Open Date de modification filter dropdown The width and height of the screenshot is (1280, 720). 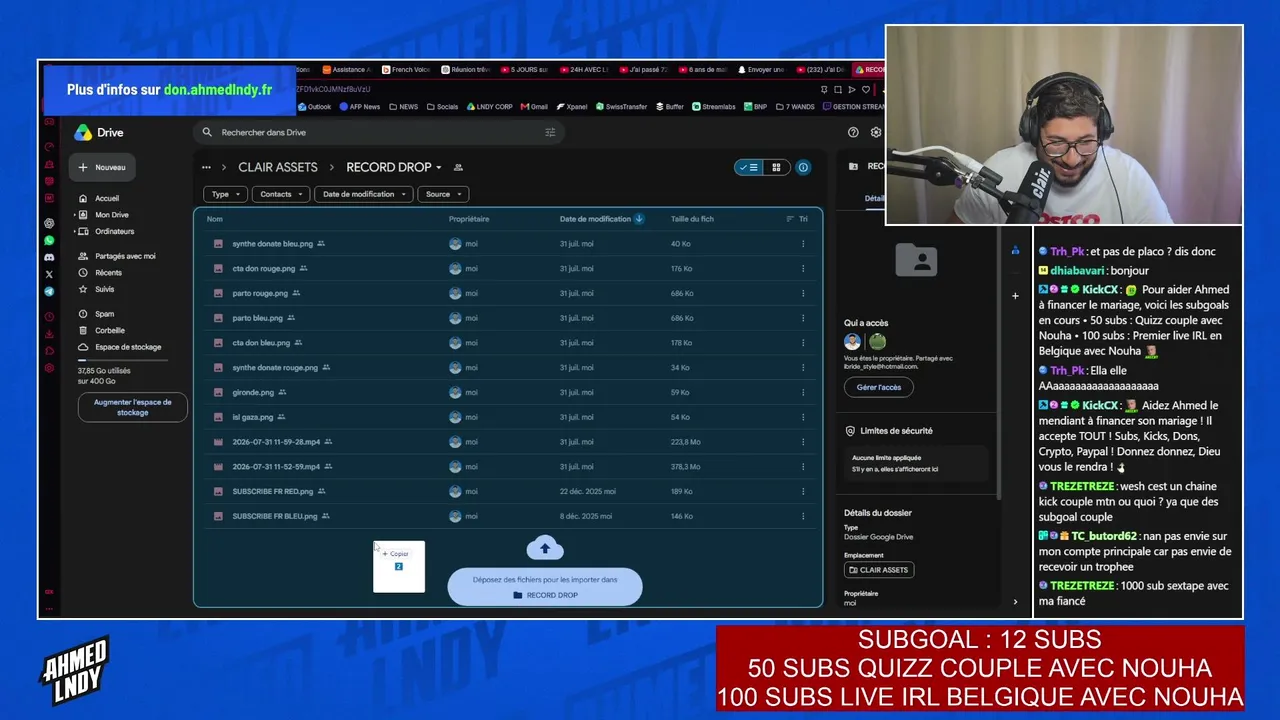tap(364, 194)
